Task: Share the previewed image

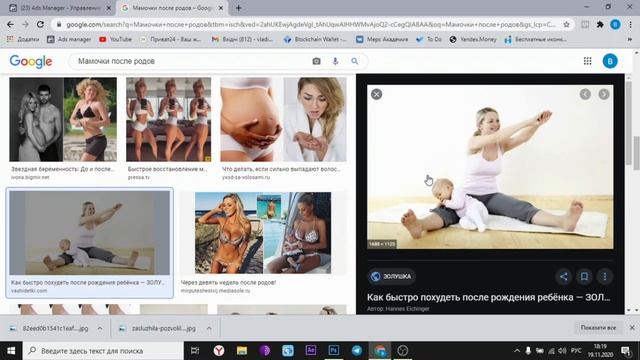Action: click(564, 276)
